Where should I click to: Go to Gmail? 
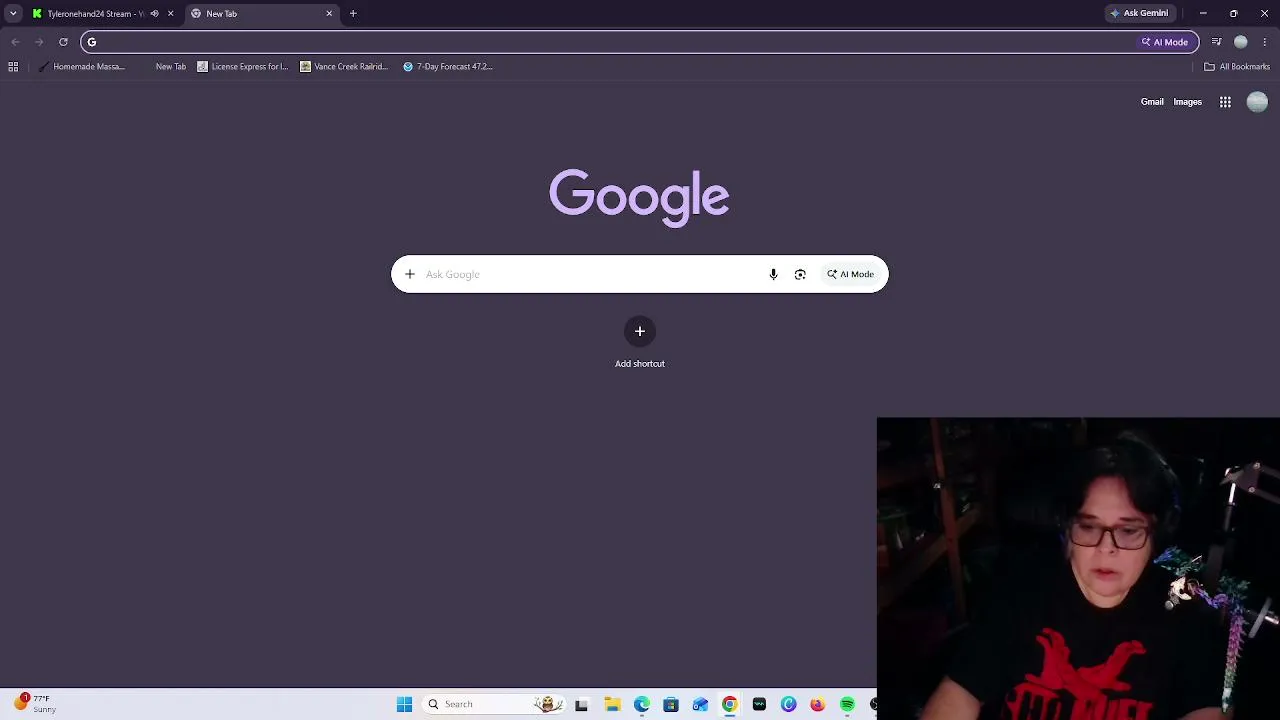click(1152, 102)
